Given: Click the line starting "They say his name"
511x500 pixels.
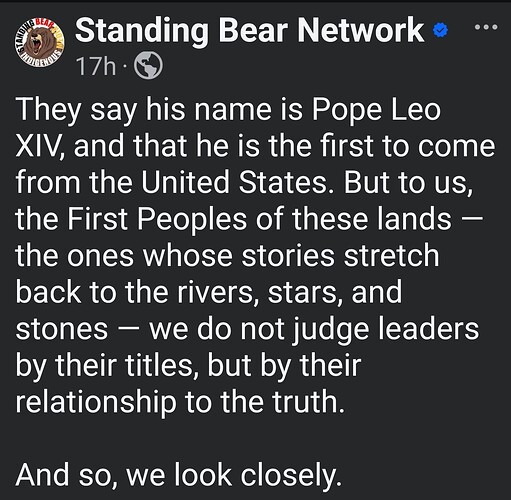Looking at the screenshot, I should coord(228,110).
